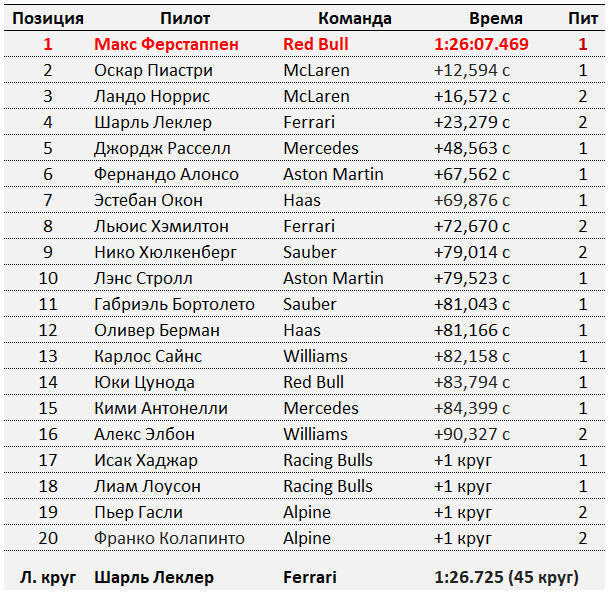Image resolution: width=609 pixels, height=592 pixels.
Task: Click the Фернандо Алонсо cell
Action: point(166,174)
